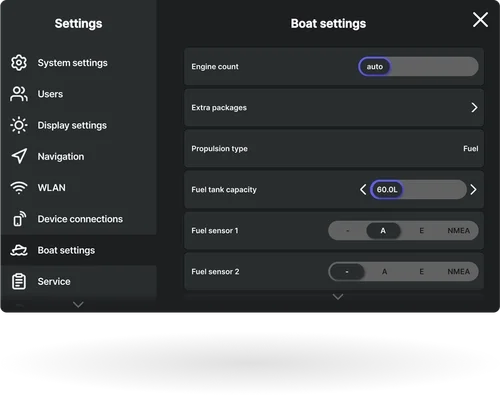The width and height of the screenshot is (500, 395).
Task: Click the Engine count auto handle
Action: 375,67
